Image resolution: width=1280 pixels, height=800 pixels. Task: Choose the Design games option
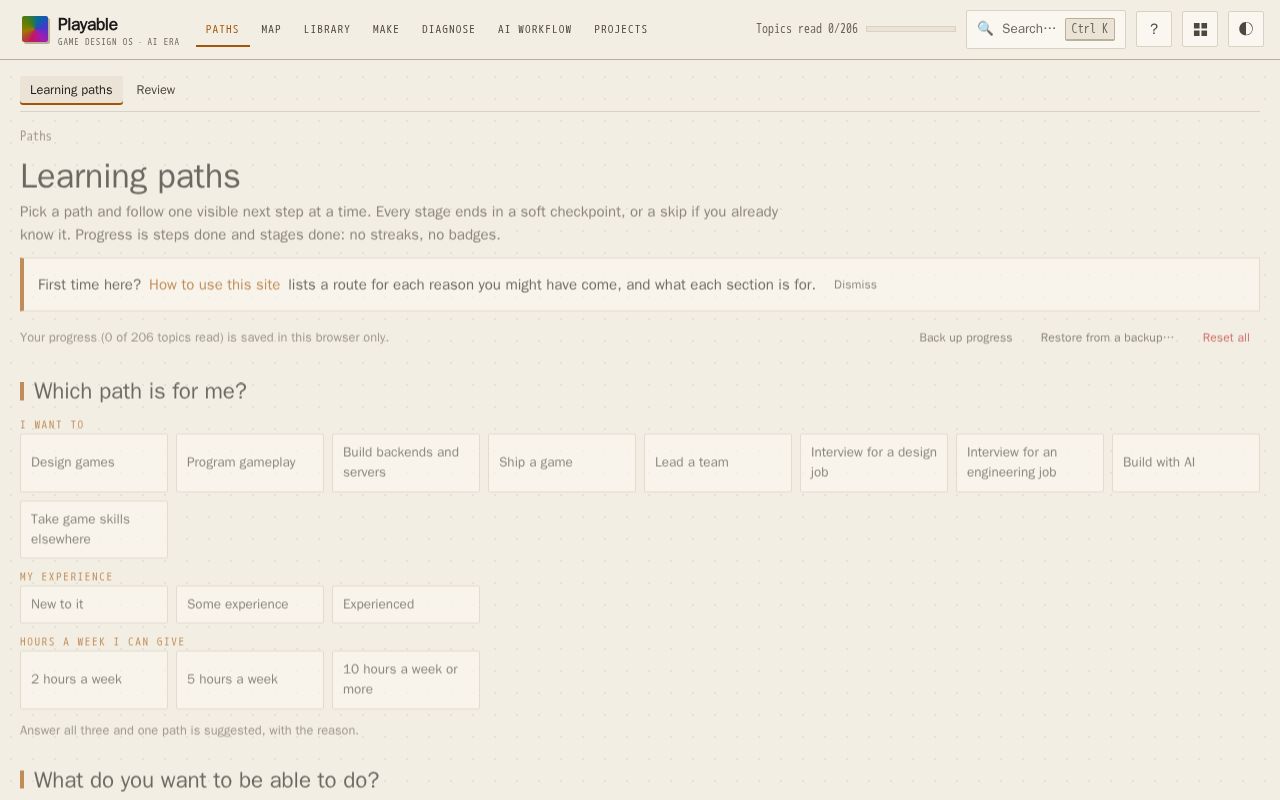94,463
